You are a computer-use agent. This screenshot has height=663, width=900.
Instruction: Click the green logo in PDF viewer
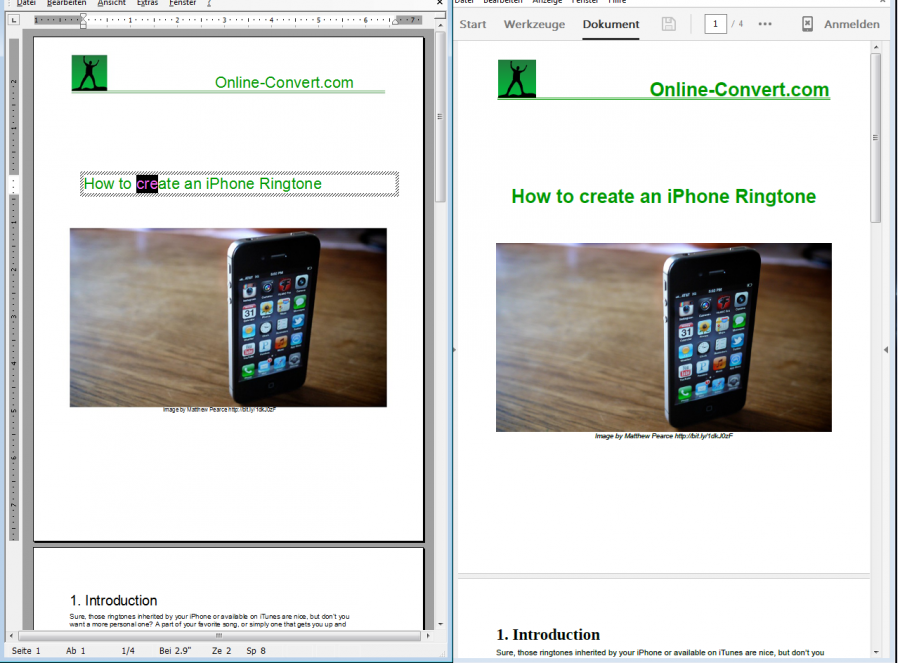(x=517, y=79)
